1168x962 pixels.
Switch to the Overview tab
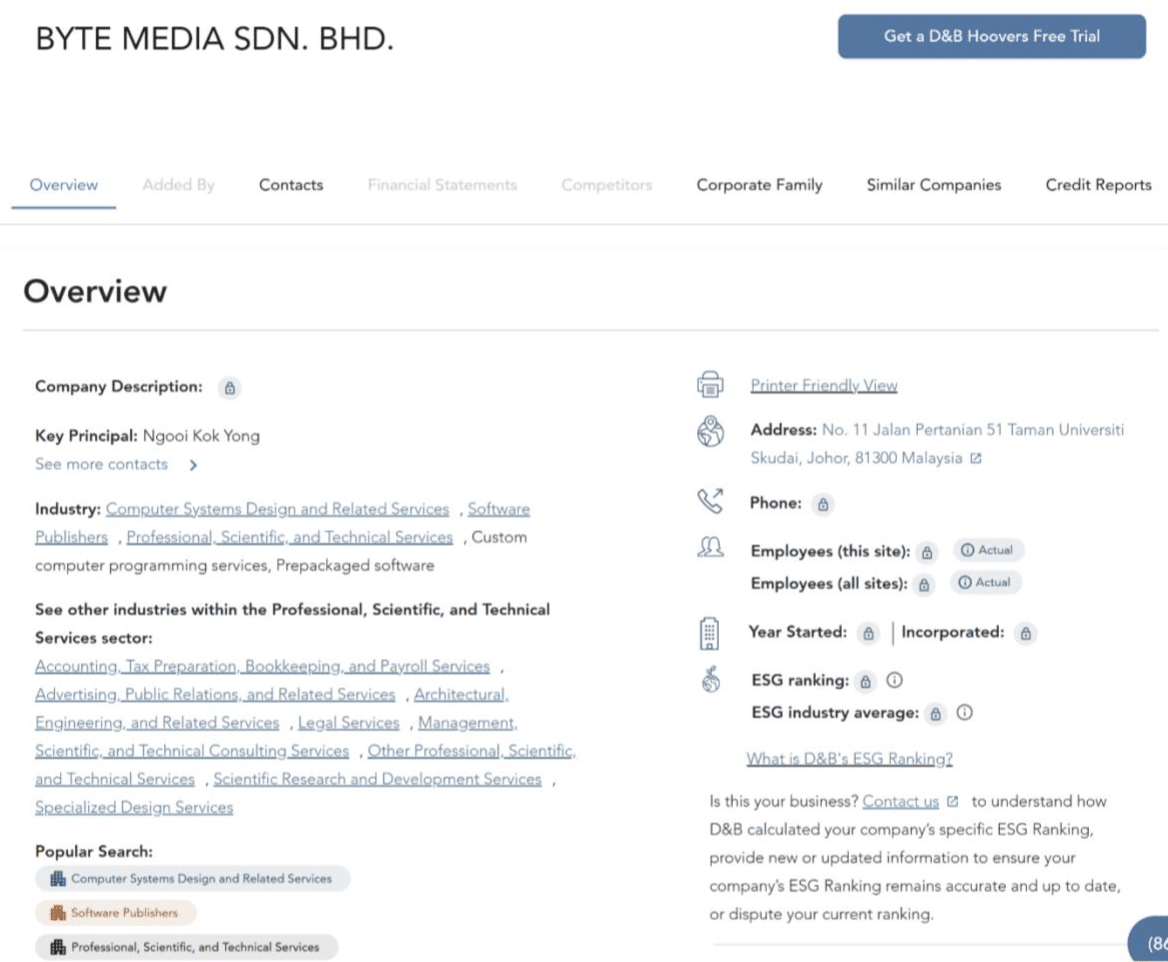63,185
